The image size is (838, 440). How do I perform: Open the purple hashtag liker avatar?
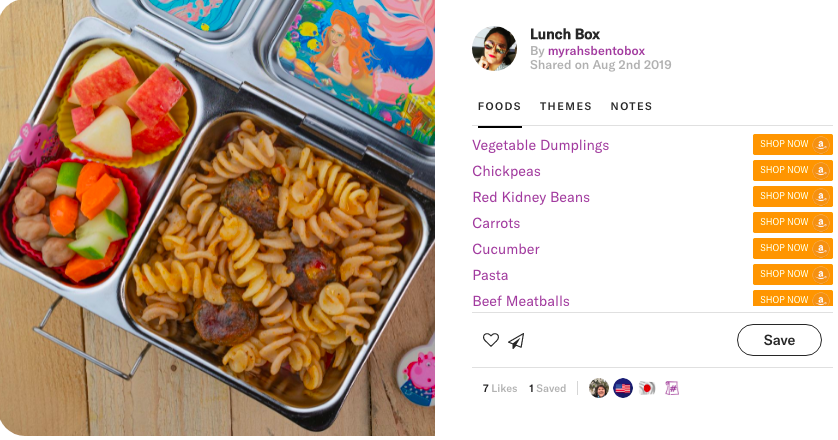tap(671, 388)
